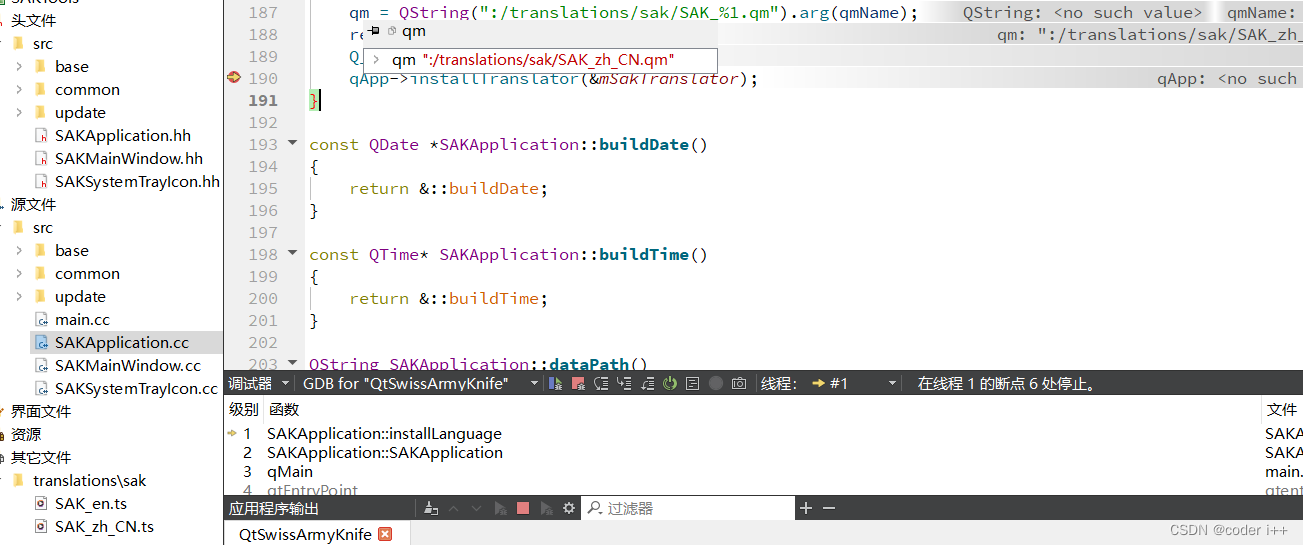Image resolution: width=1303 pixels, height=545 pixels.
Task: Click the 文件 column header
Action: tap(1282, 409)
